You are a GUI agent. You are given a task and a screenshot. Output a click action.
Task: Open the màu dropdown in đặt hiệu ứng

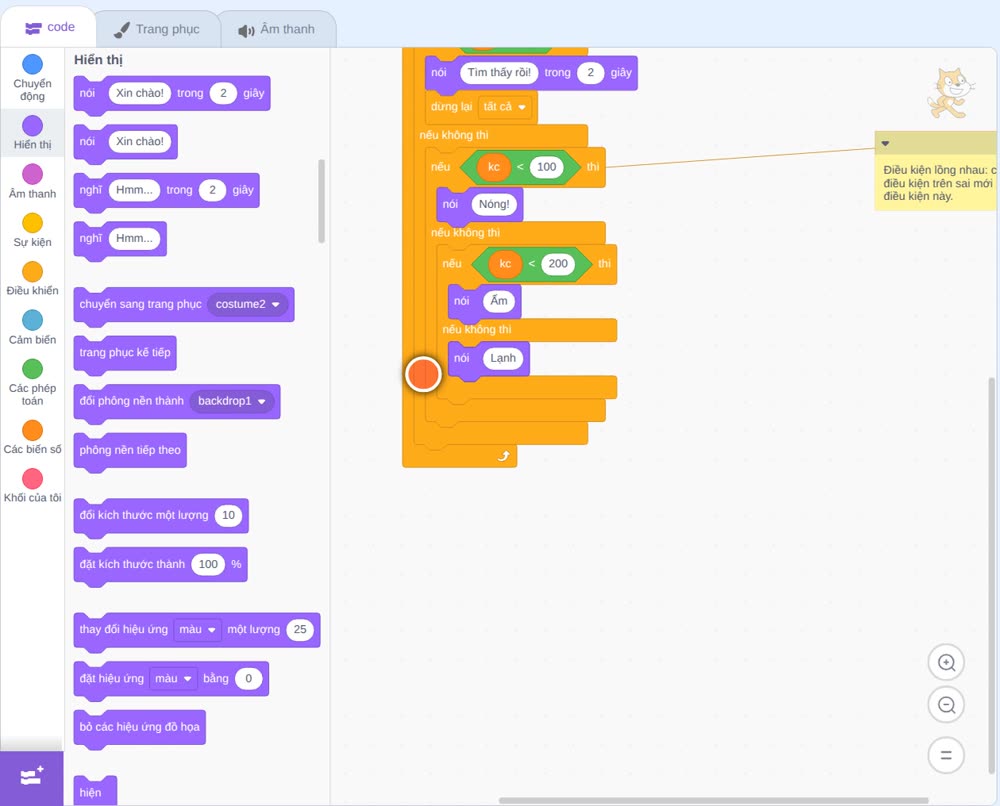(173, 678)
